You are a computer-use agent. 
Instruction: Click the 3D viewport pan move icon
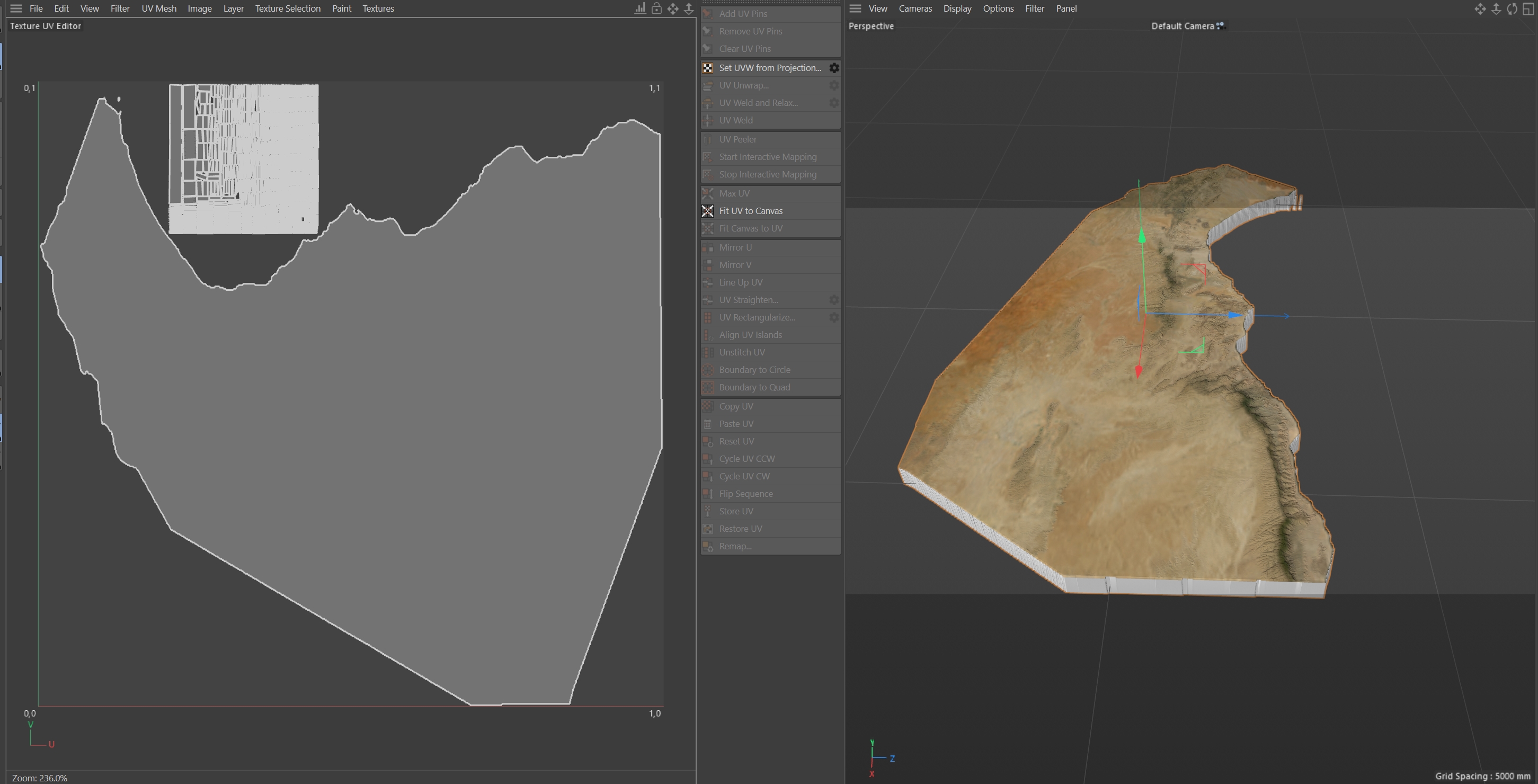[x=1480, y=8]
